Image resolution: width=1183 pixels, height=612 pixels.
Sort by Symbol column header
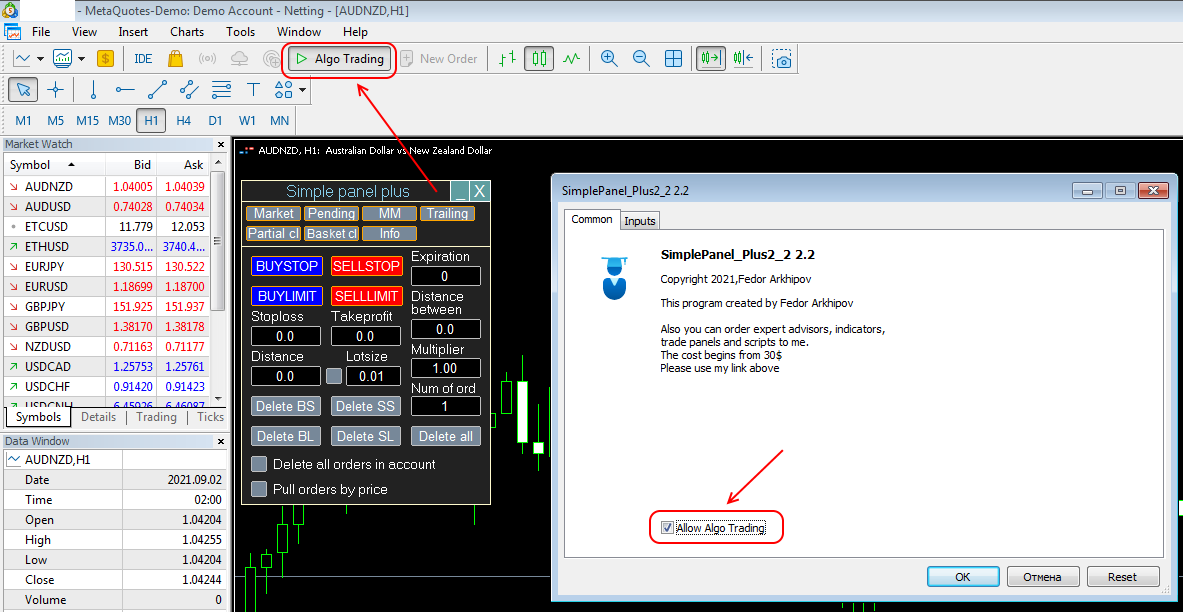coord(54,164)
